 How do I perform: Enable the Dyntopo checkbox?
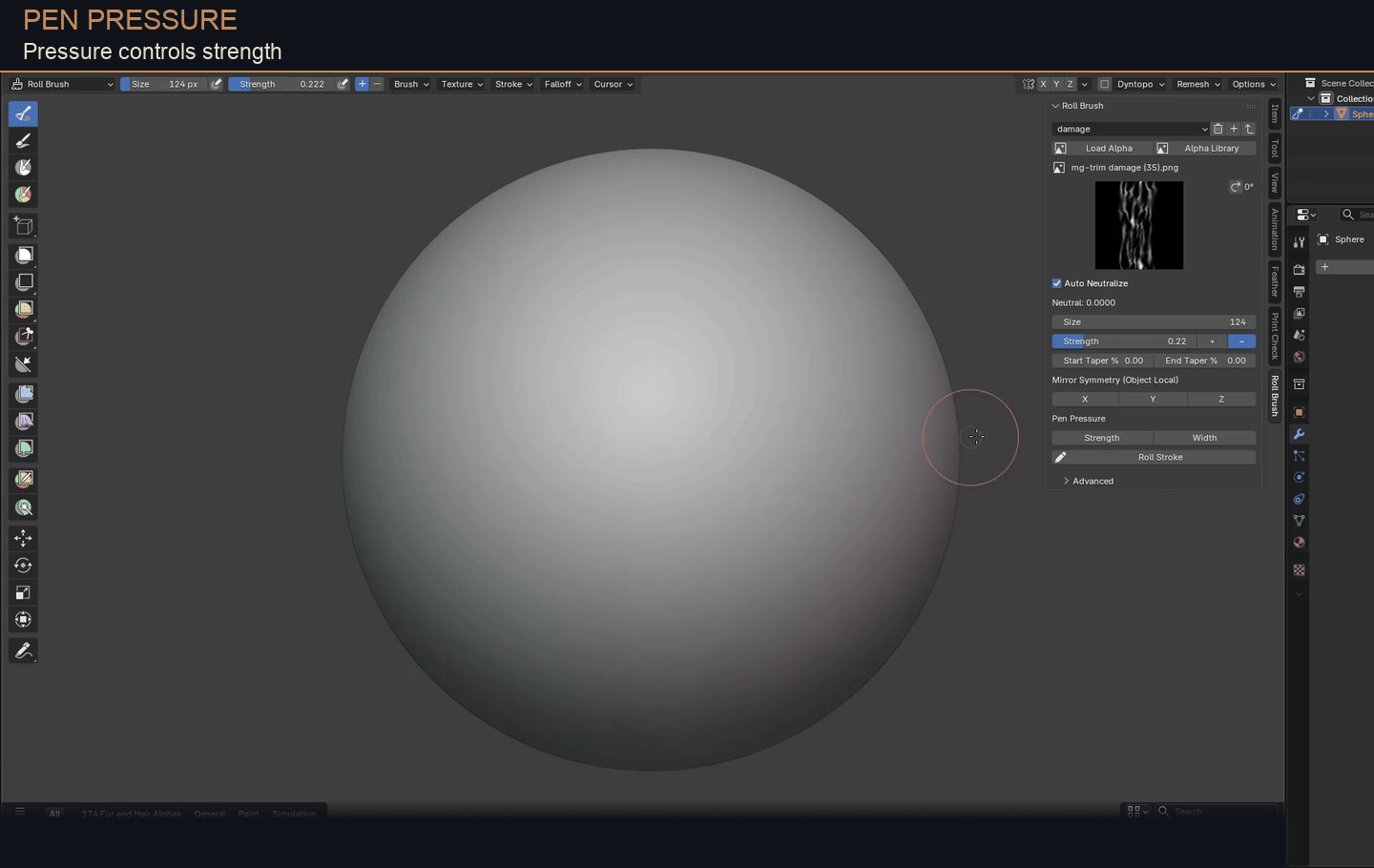1105,84
